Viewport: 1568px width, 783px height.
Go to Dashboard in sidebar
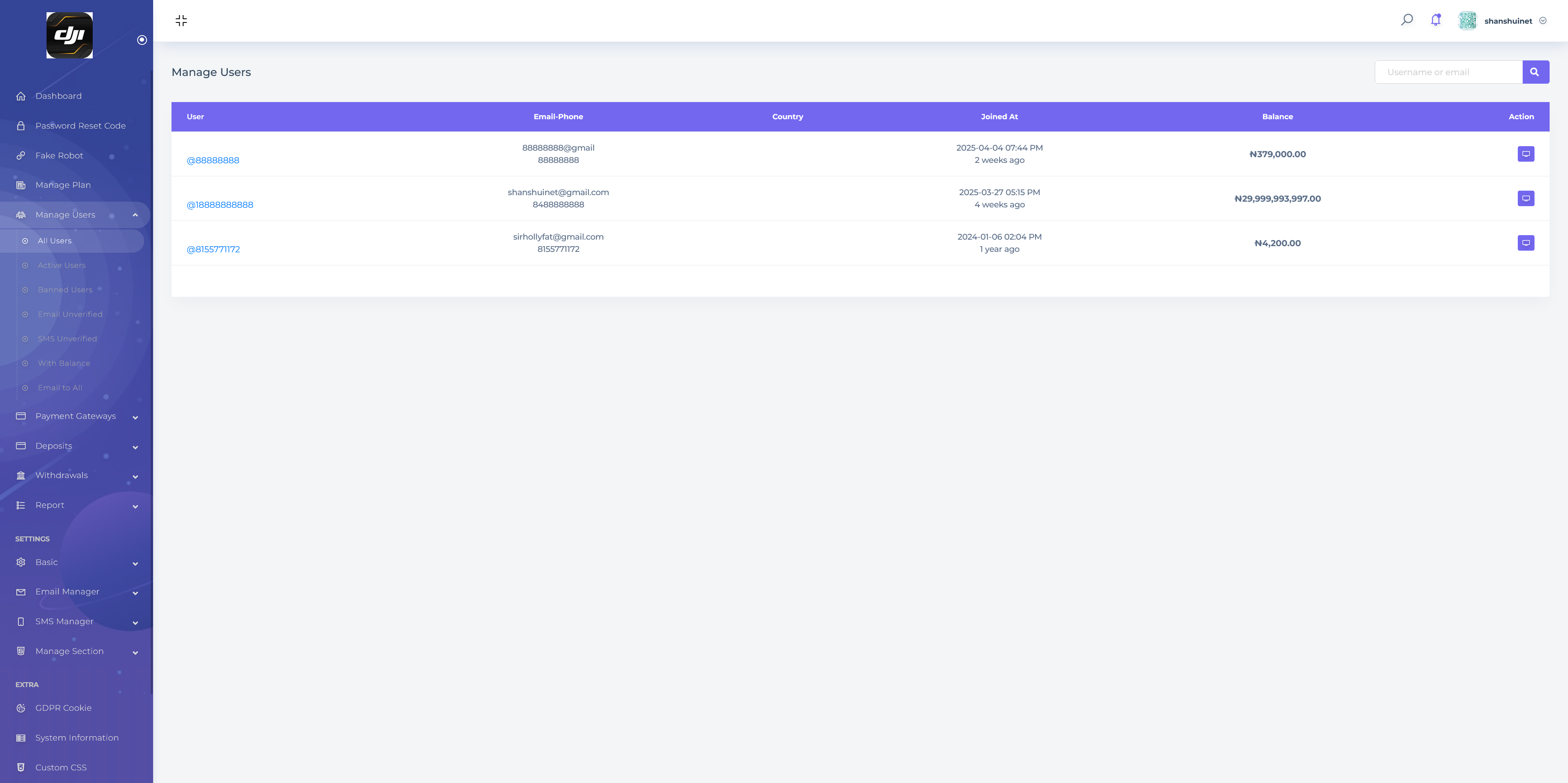click(58, 96)
